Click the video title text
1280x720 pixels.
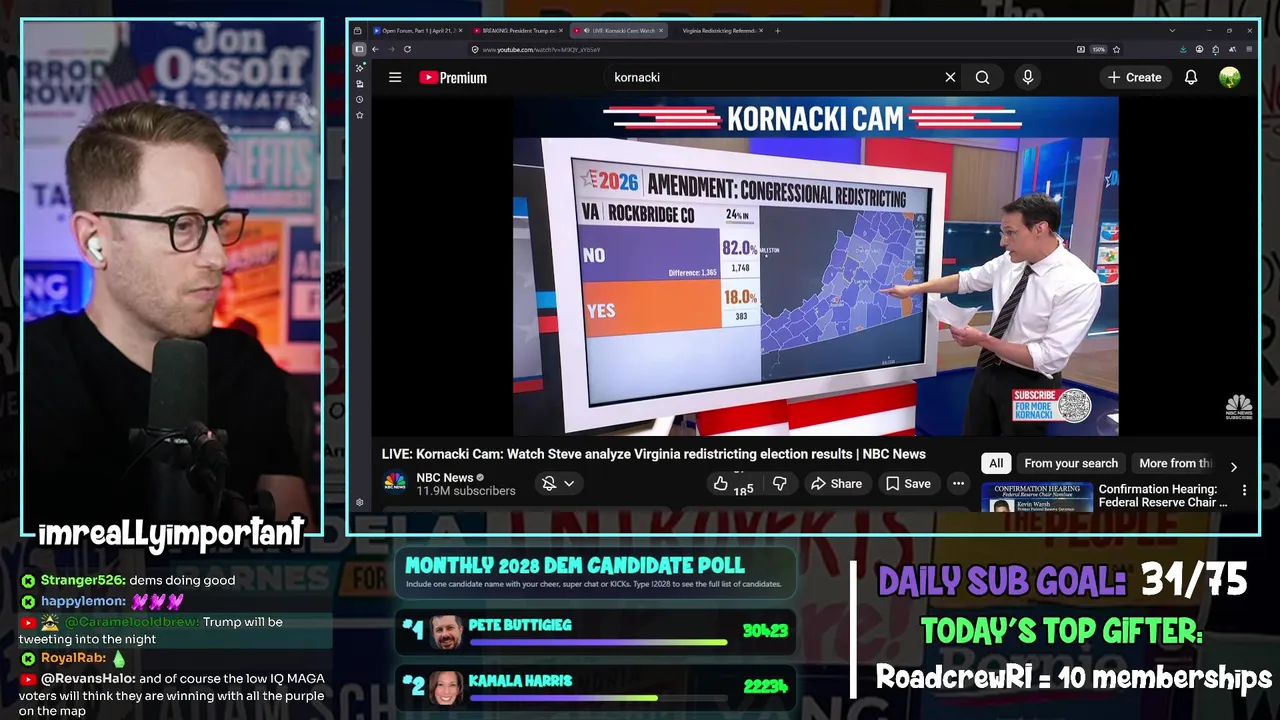pos(653,454)
